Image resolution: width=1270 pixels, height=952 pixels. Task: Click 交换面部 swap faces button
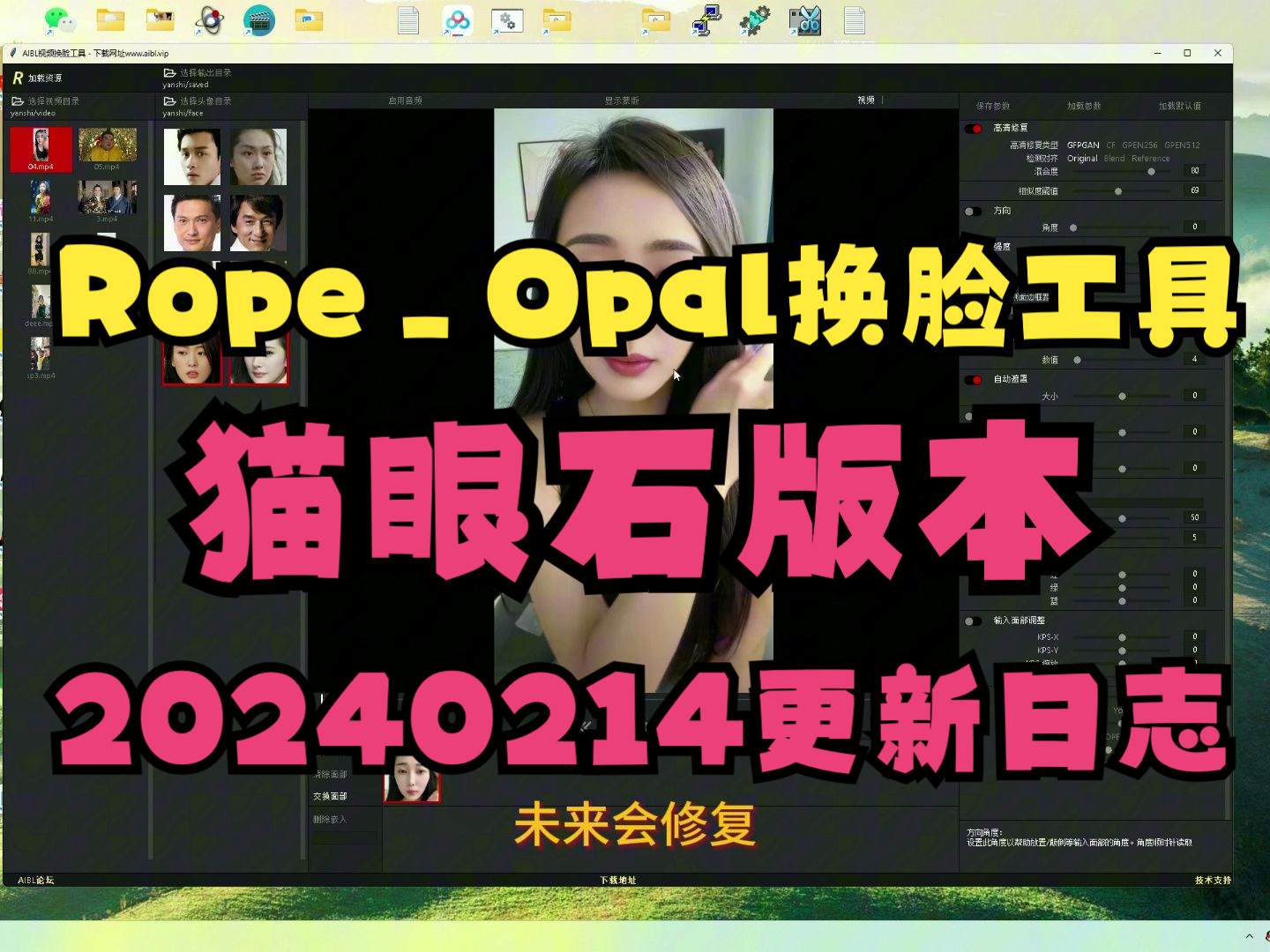[x=330, y=796]
